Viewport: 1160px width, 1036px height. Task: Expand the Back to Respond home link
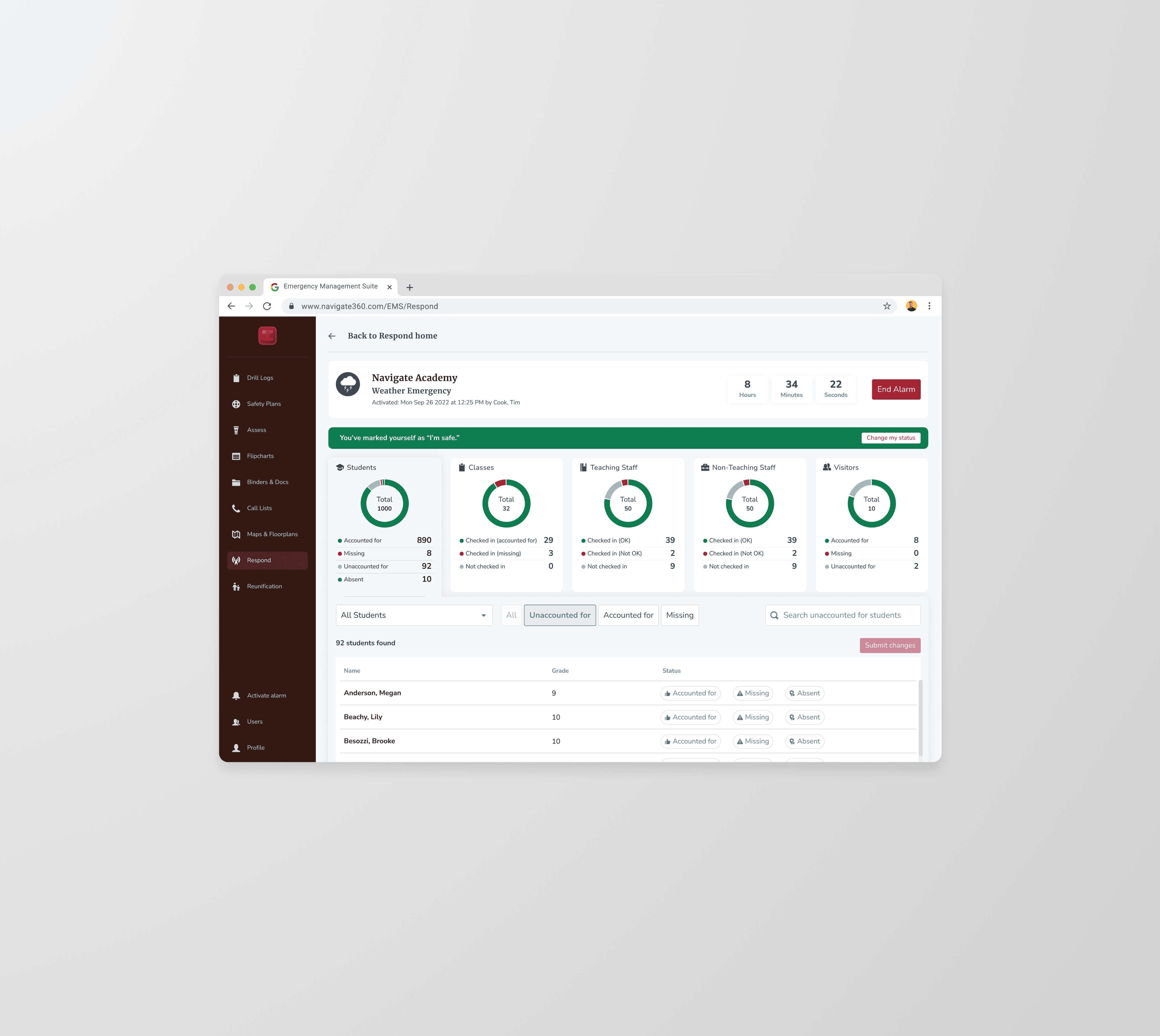(x=383, y=335)
